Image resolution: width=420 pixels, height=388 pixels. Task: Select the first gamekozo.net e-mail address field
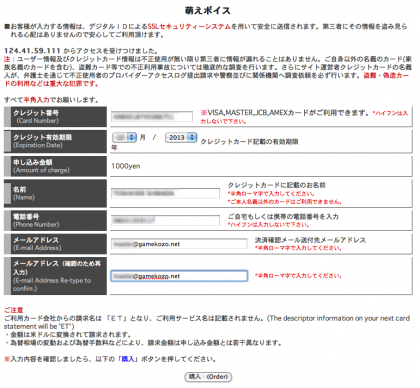click(x=179, y=244)
